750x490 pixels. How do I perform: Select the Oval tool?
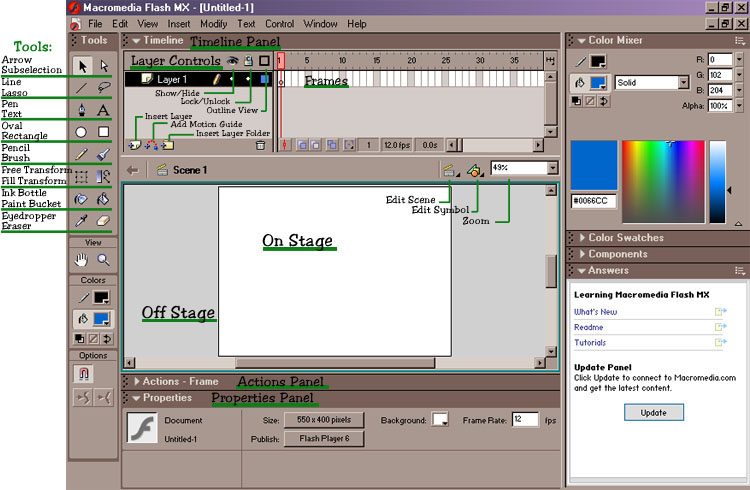[x=81, y=132]
